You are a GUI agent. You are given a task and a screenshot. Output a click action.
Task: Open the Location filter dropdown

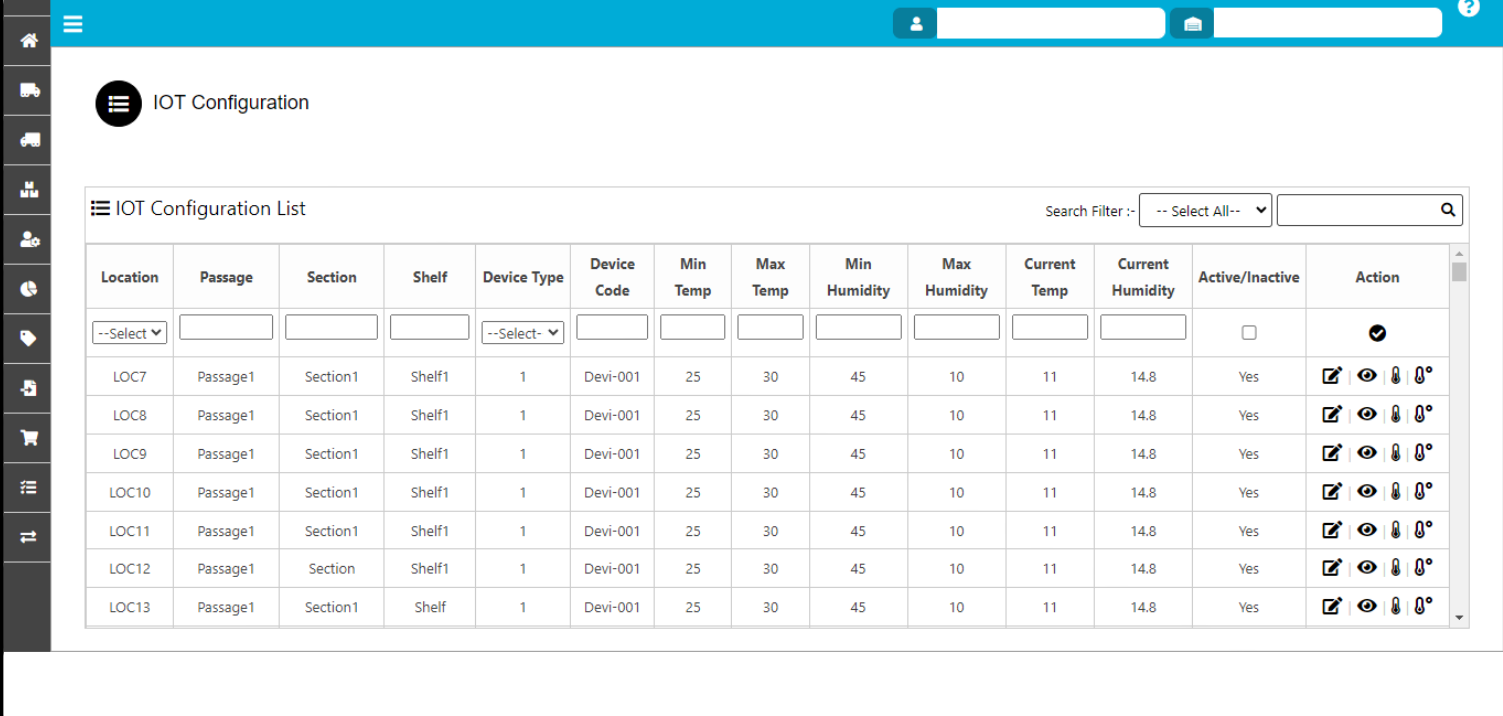pos(129,334)
